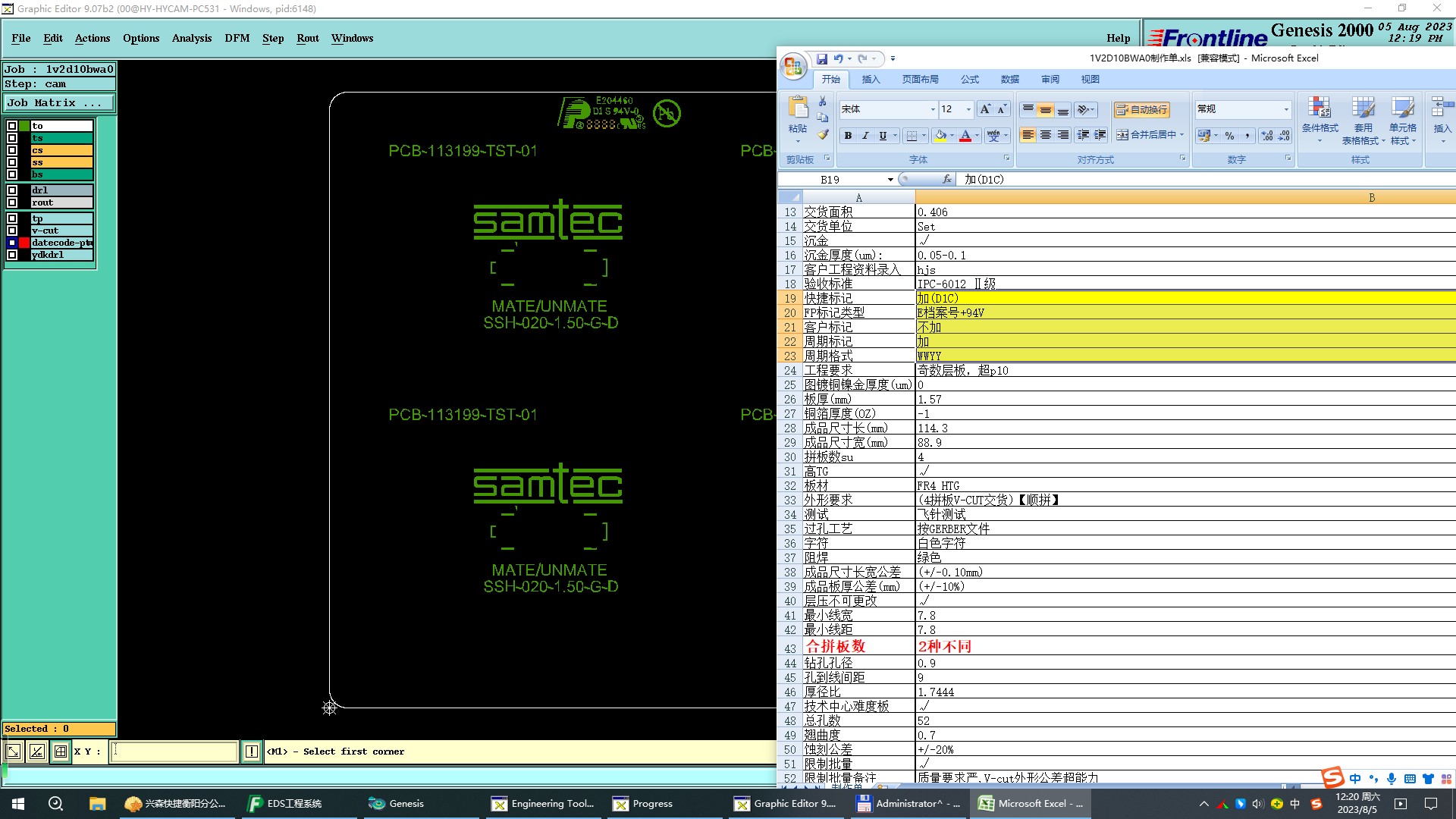1456x819 pixels.
Task: Click the red color swatch of datecode layer
Action: click(24, 243)
